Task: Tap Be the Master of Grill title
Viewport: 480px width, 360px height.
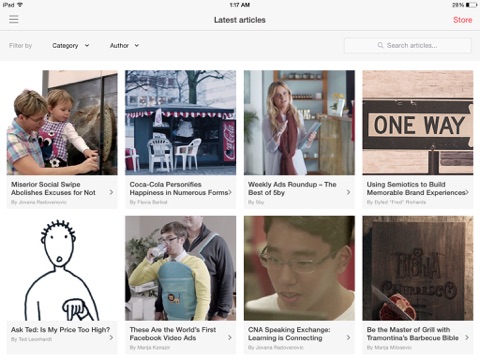Action: [412, 334]
